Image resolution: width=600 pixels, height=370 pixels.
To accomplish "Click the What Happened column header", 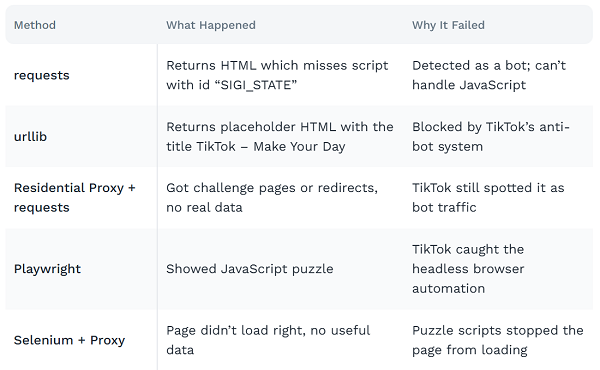I will [211, 25].
